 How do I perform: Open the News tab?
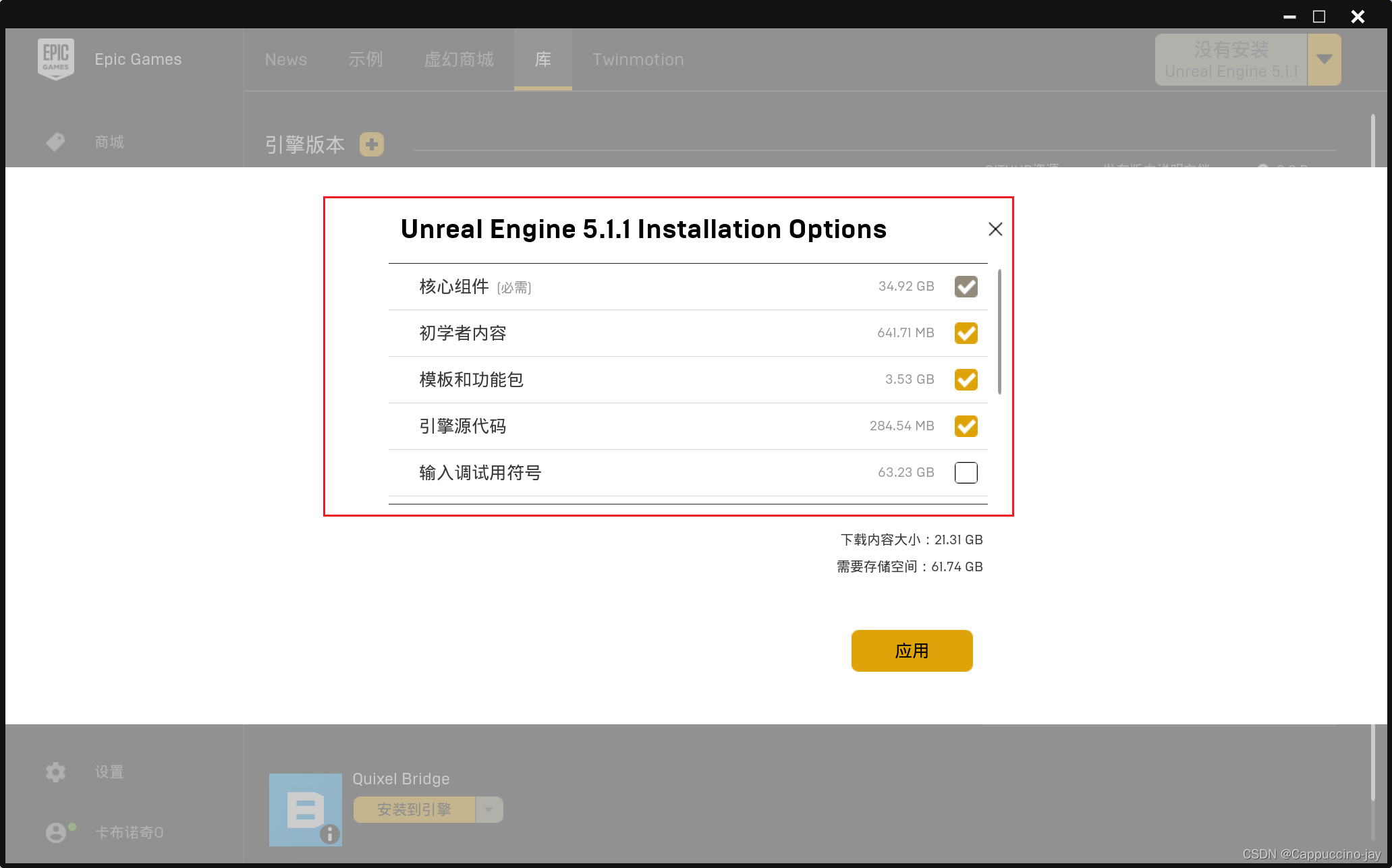pos(285,59)
